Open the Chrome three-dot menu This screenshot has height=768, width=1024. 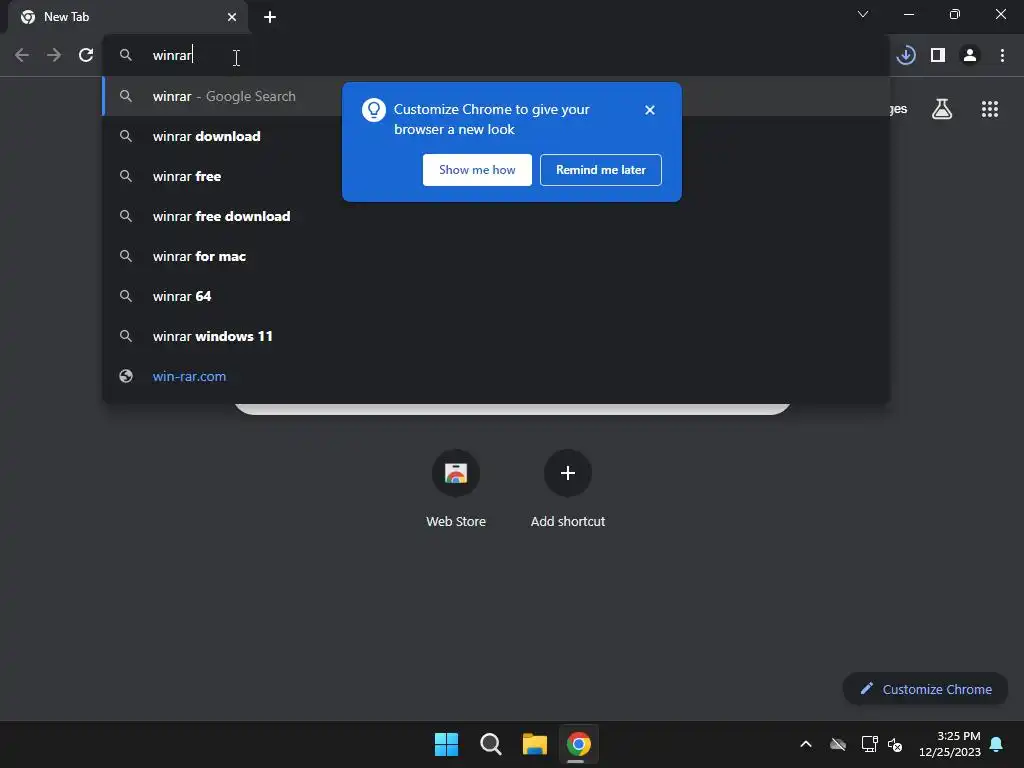[x=1002, y=56]
